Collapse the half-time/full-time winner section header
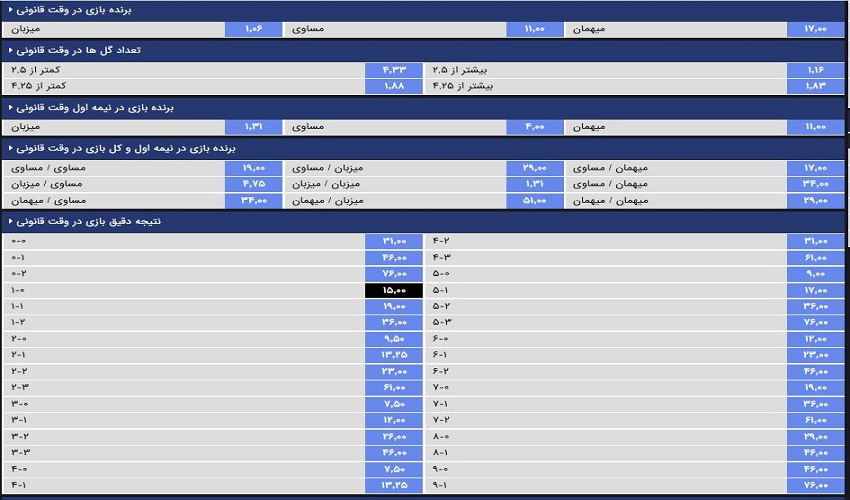 [x=10, y=147]
